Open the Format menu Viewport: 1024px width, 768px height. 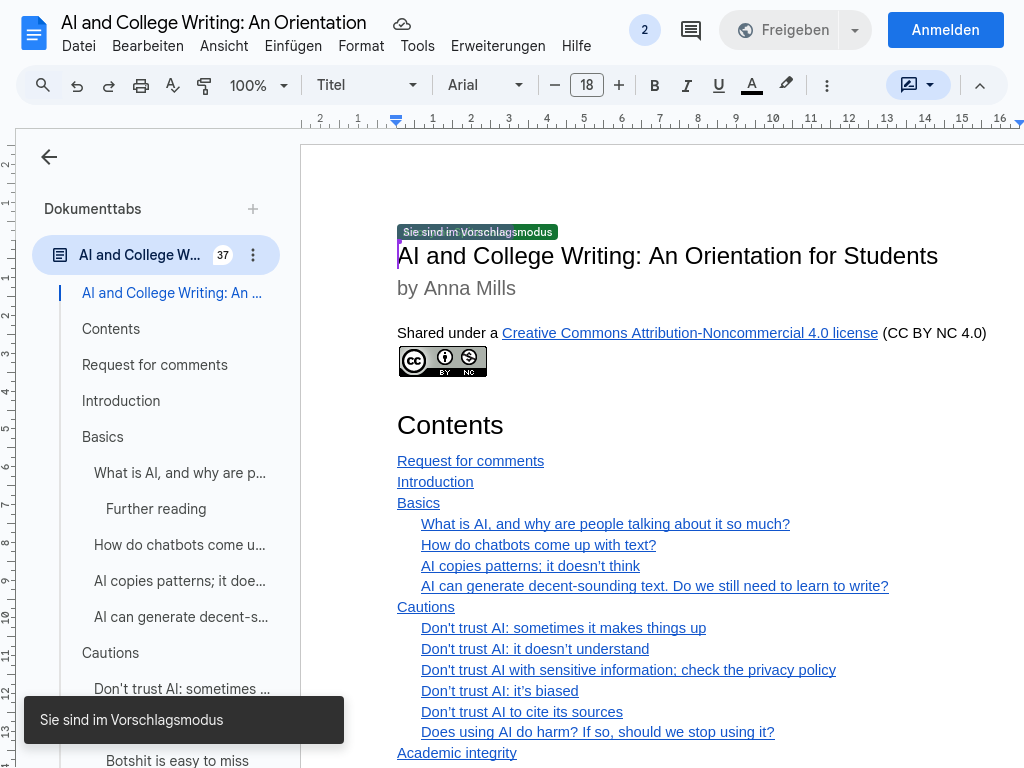[361, 46]
